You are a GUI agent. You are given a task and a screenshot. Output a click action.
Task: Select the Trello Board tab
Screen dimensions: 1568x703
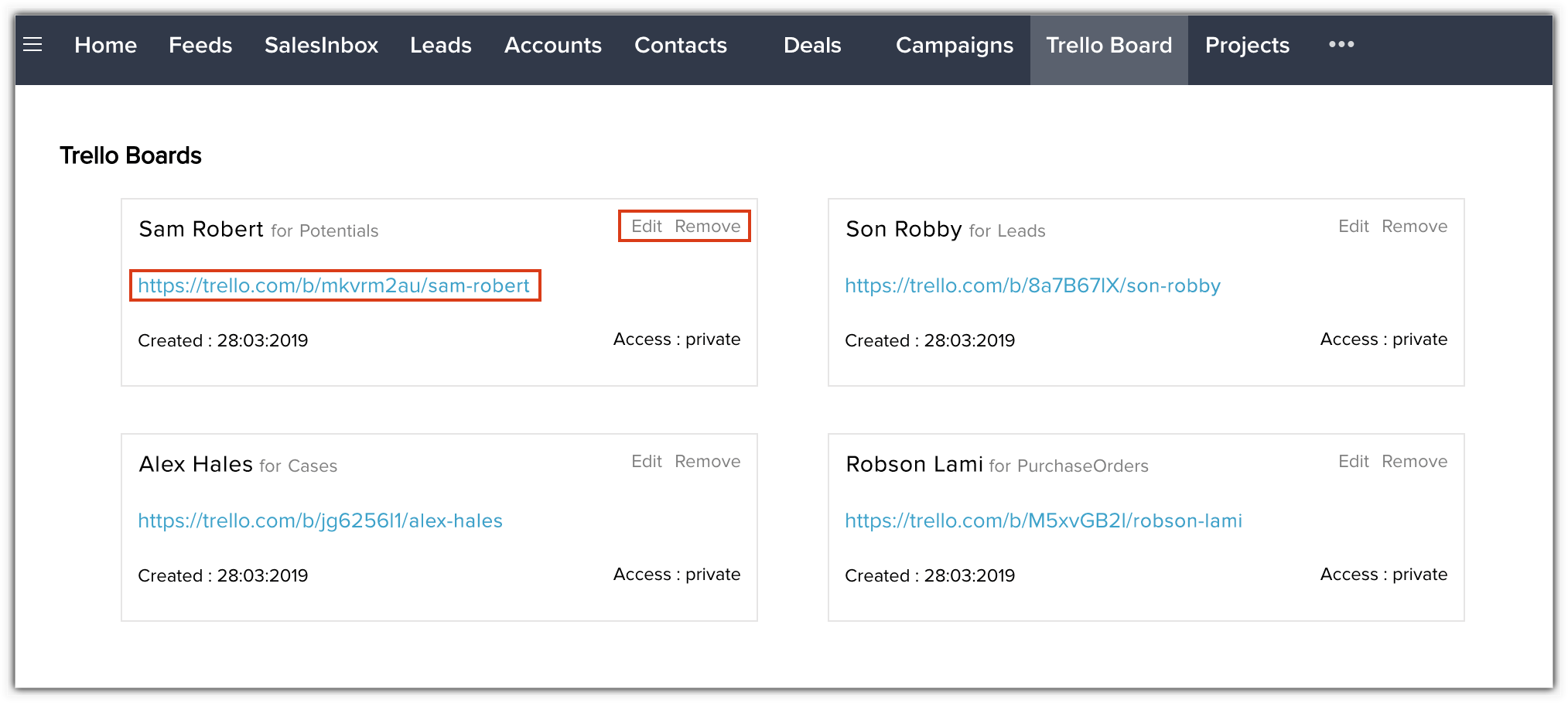(1109, 46)
